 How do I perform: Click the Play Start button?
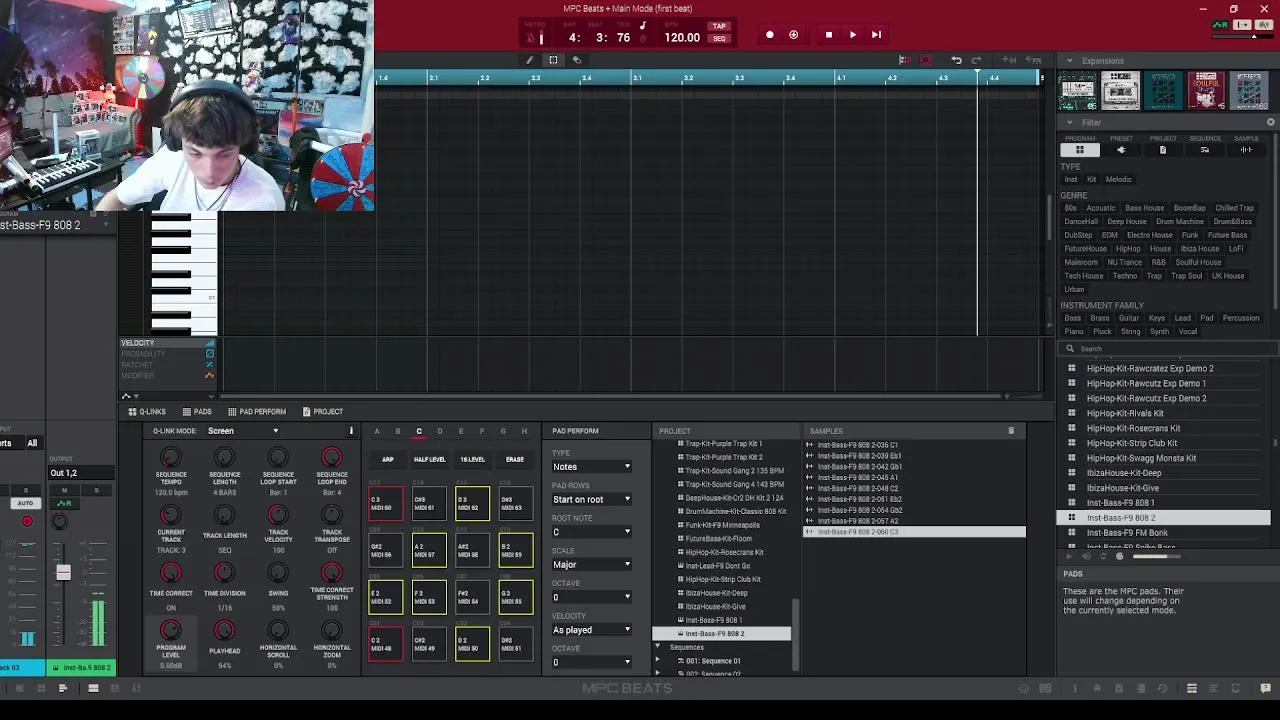pyautogui.click(x=876, y=35)
